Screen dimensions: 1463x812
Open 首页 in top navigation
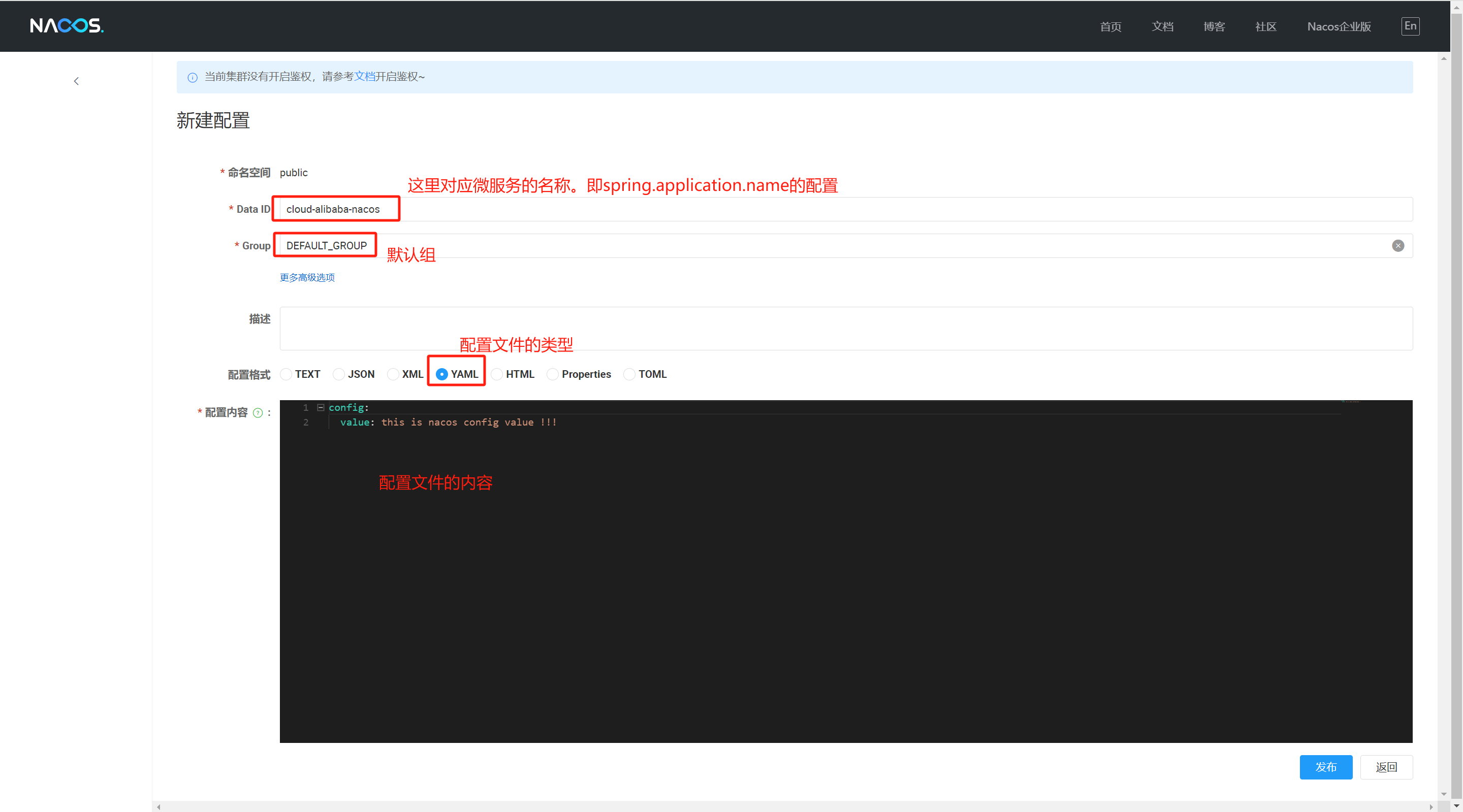1110,27
